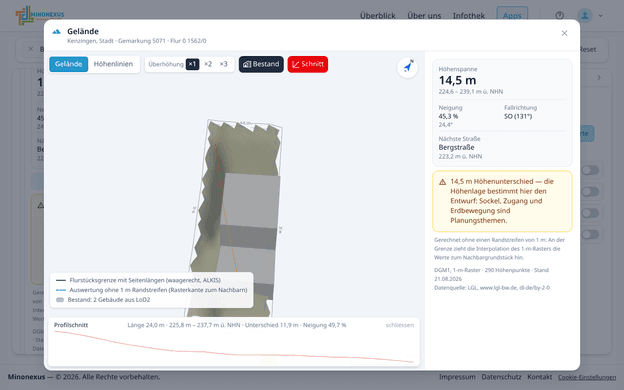This screenshot has width=624, height=390.
Task: Click the Auswertung ohne 1 m Randstreifen legend entry
Action: click(x=151, y=290)
